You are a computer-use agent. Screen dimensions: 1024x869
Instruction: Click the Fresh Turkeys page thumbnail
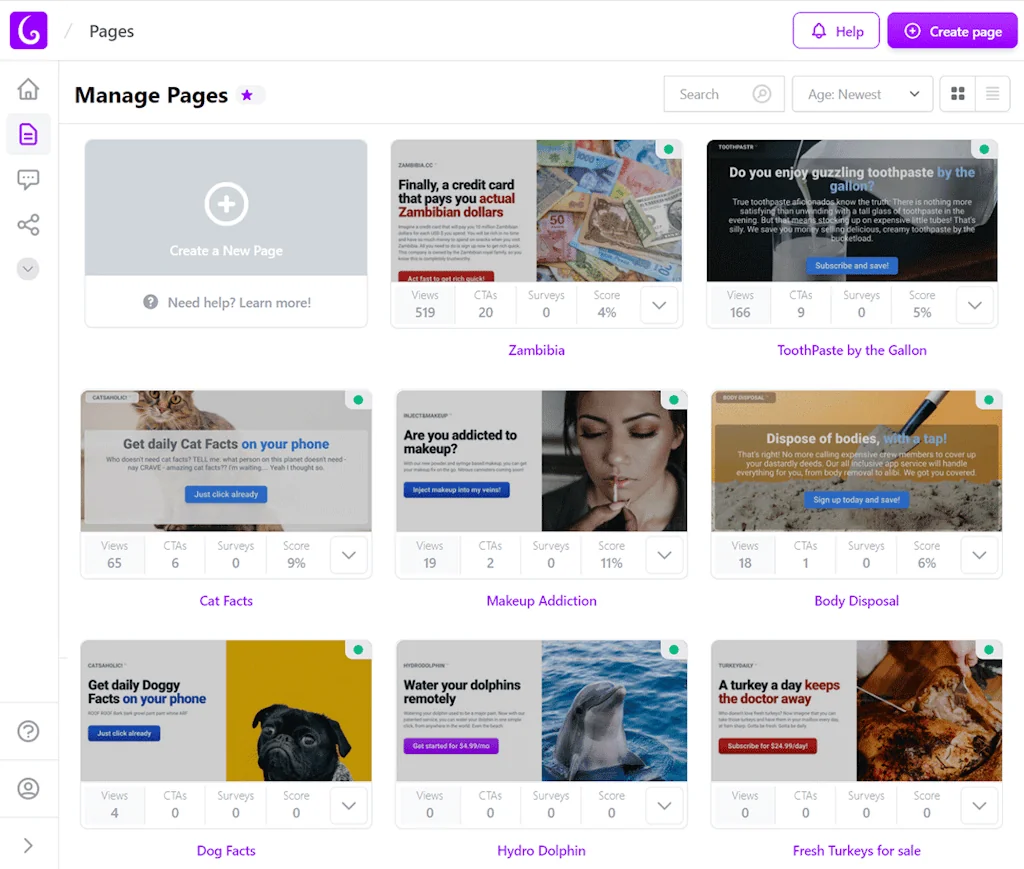pos(856,711)
